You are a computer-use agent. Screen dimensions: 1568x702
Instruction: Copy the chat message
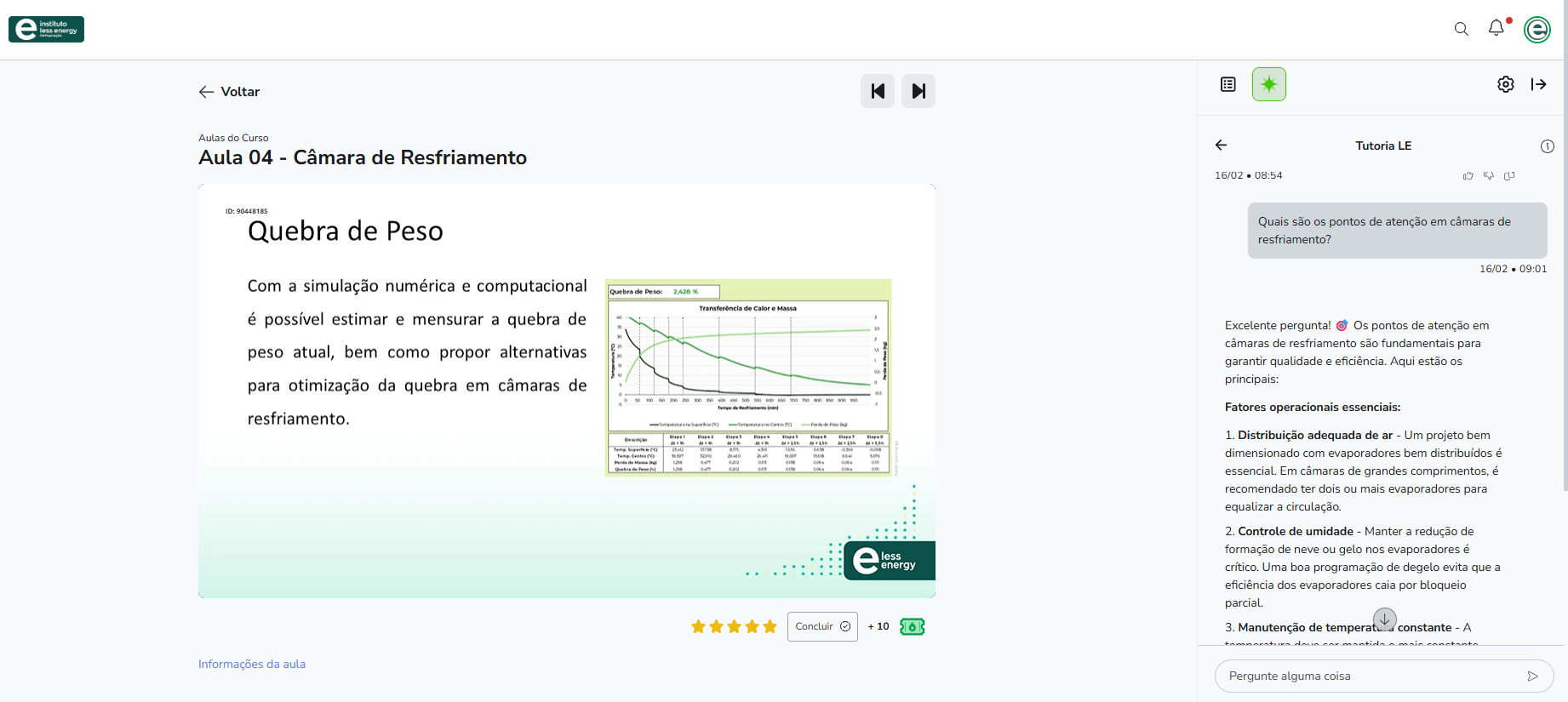[1509, 176]
